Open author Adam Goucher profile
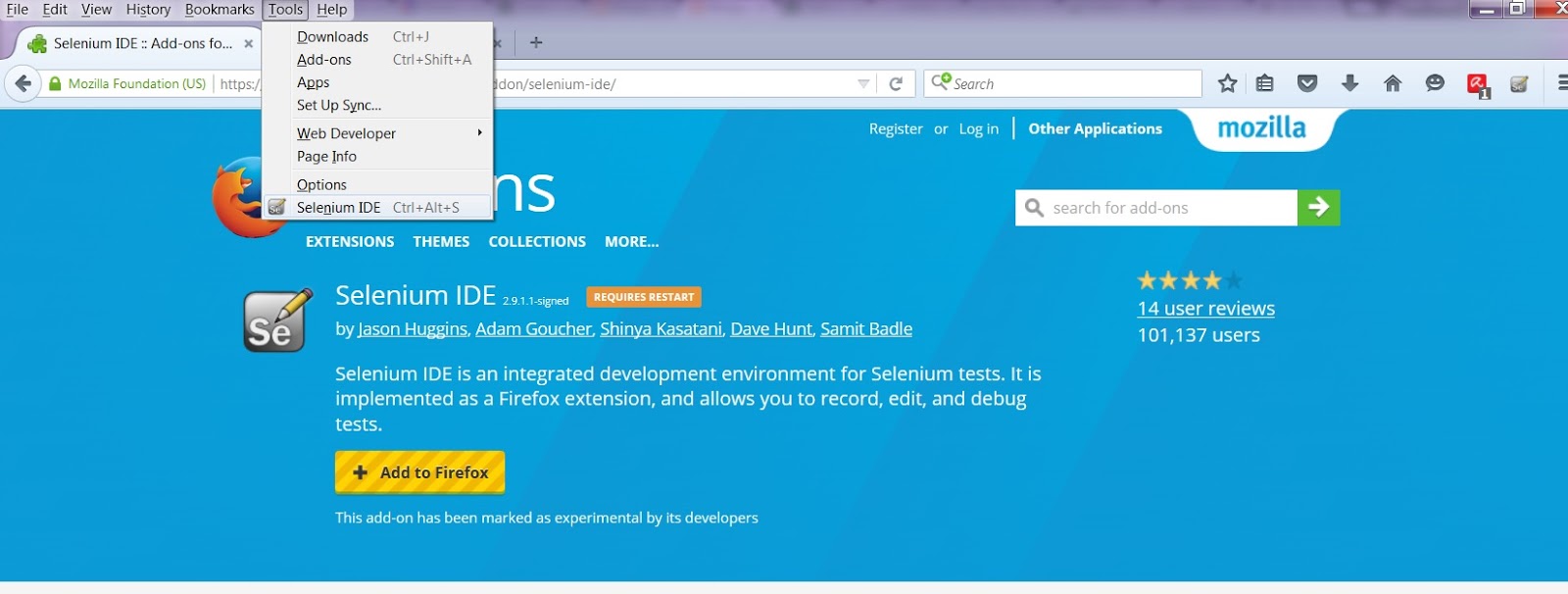The width and height of the screenshot is (1568, 594). pos(533,329)
